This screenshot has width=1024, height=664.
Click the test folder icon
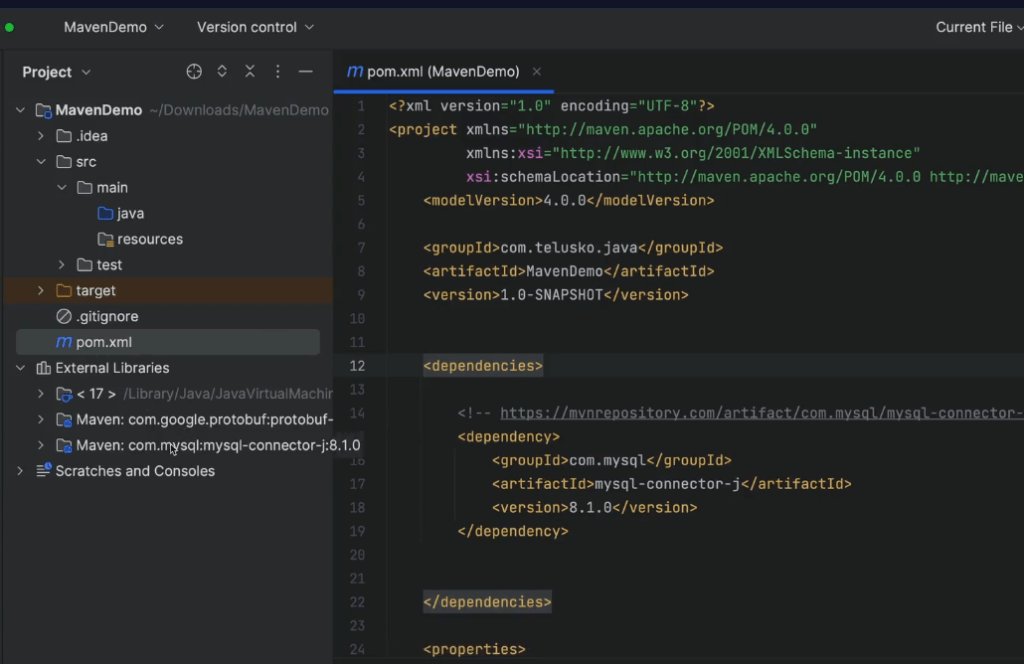(85, 264)
